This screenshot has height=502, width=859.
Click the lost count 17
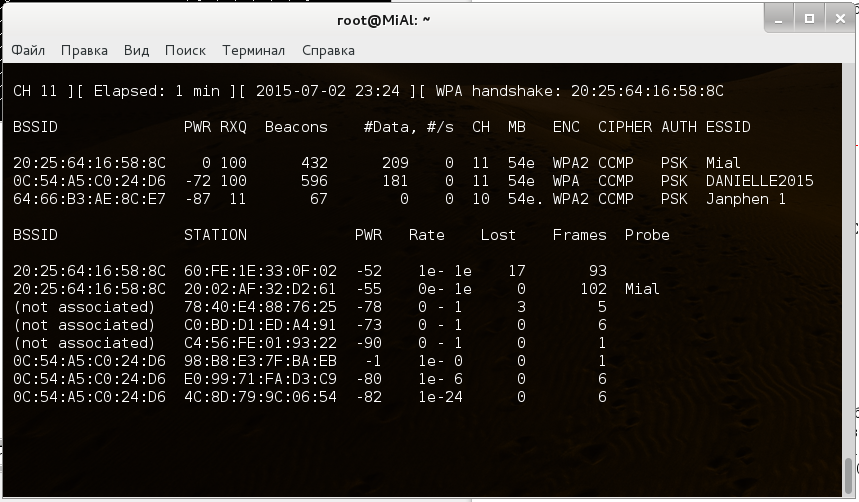tap(517, 271)
